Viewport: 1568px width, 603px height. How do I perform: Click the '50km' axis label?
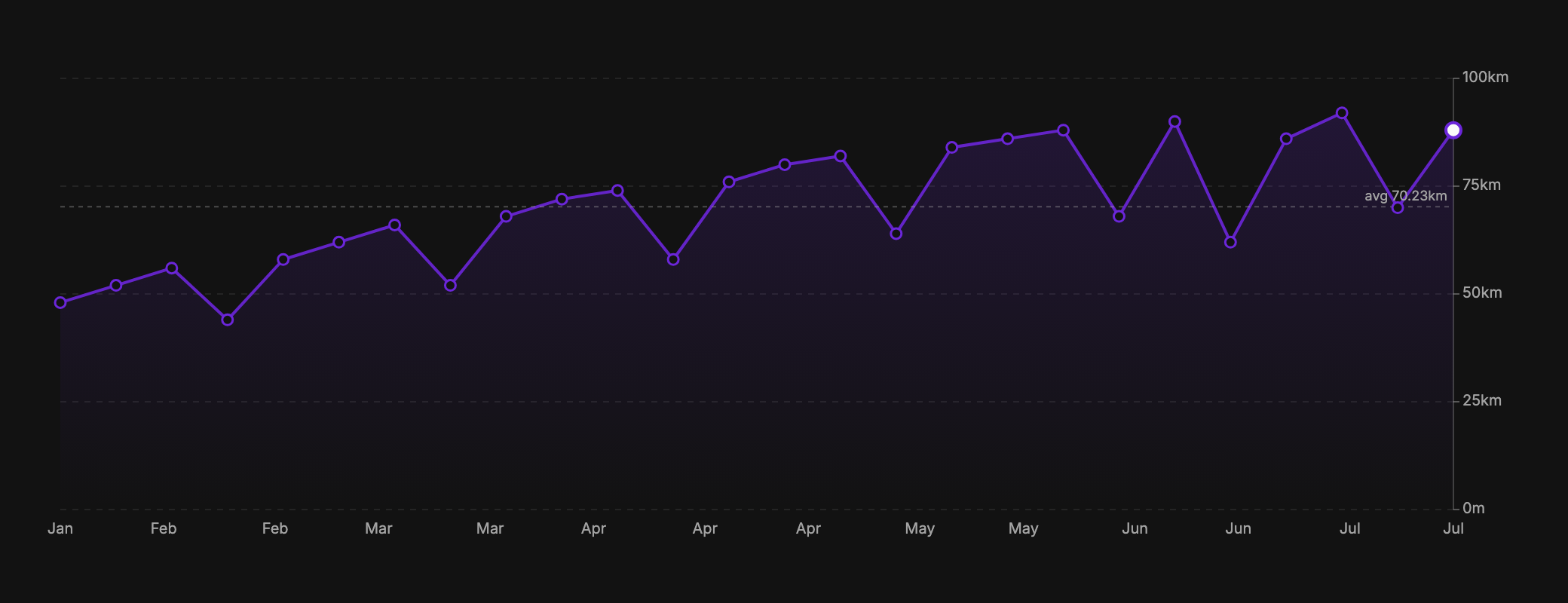click(1482, 292)
